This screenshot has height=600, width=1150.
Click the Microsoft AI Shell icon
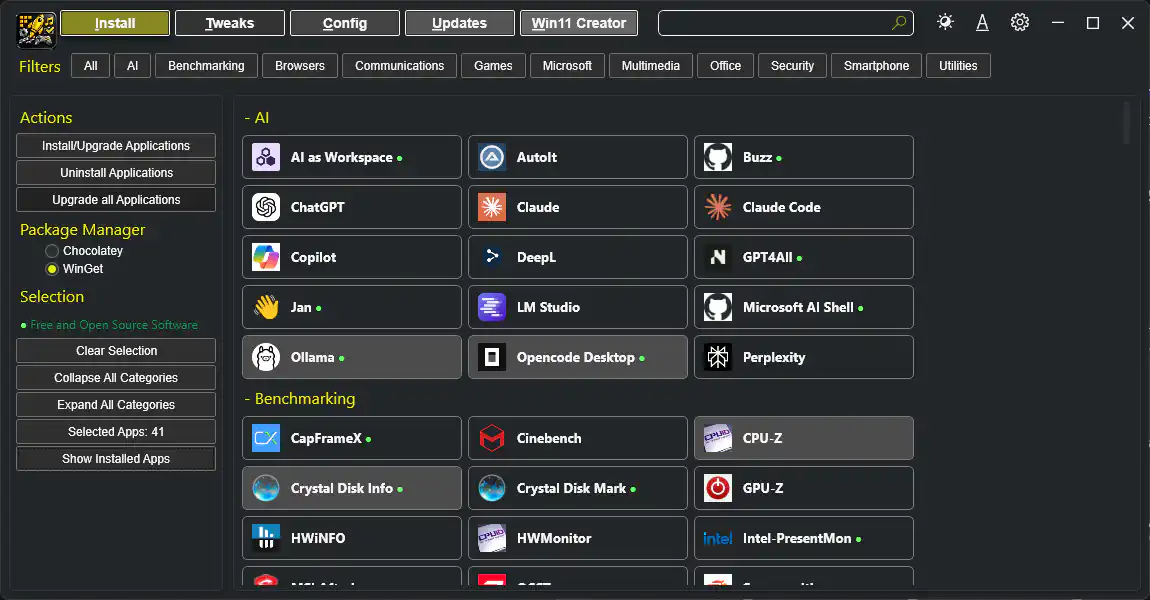pyautogui.click(x=717, y=307)
